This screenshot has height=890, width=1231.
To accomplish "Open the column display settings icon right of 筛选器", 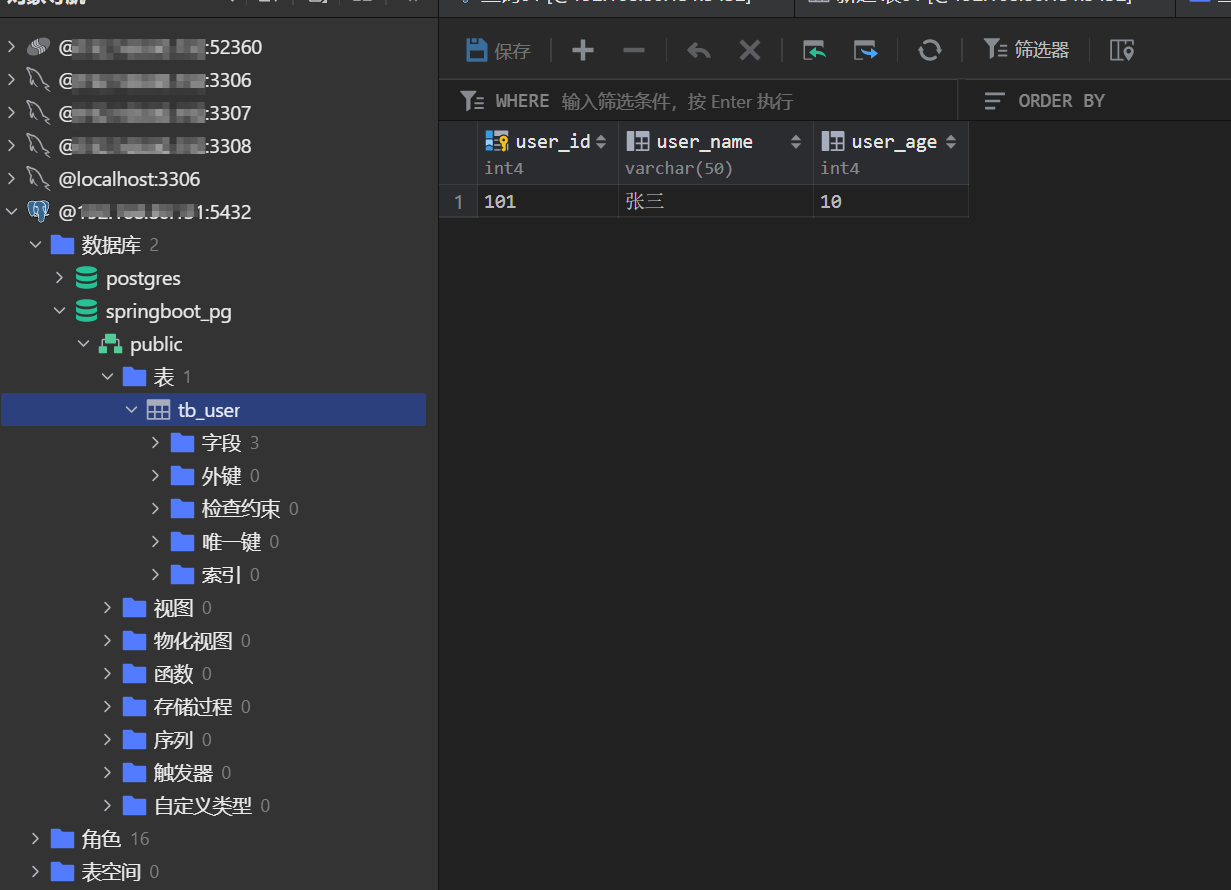I will tap(1121, 49).
